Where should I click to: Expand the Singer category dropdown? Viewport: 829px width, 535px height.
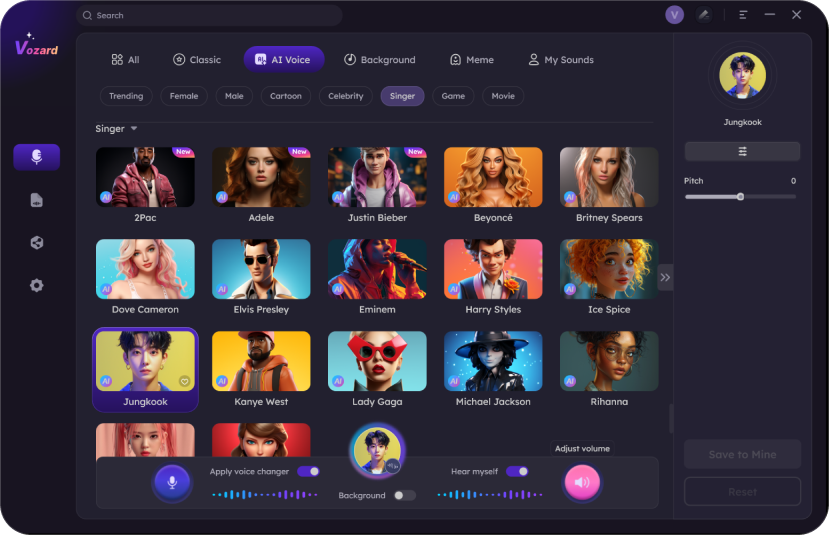[133, 129]
